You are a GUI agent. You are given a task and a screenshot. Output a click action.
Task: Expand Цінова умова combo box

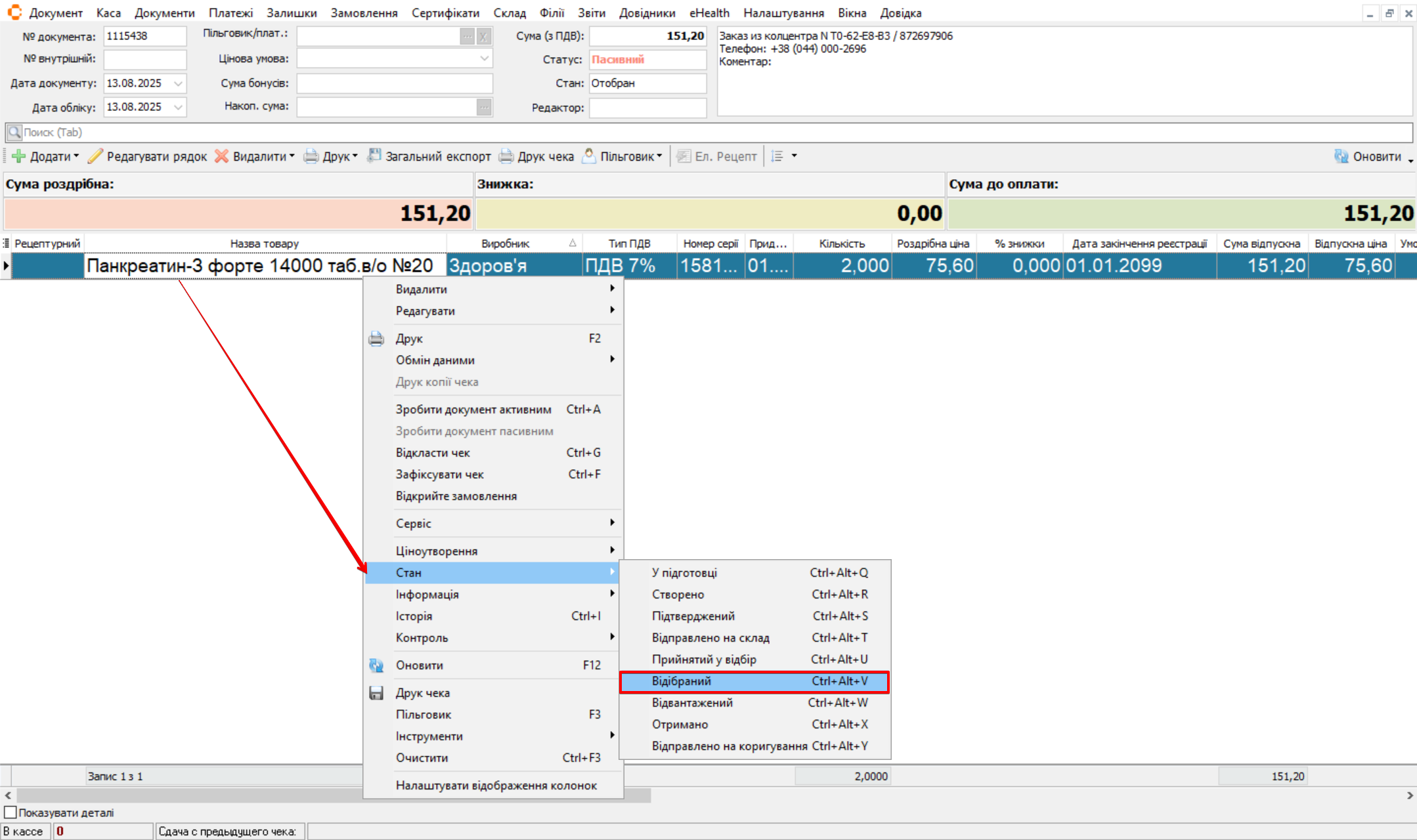[x=484, y=59]
